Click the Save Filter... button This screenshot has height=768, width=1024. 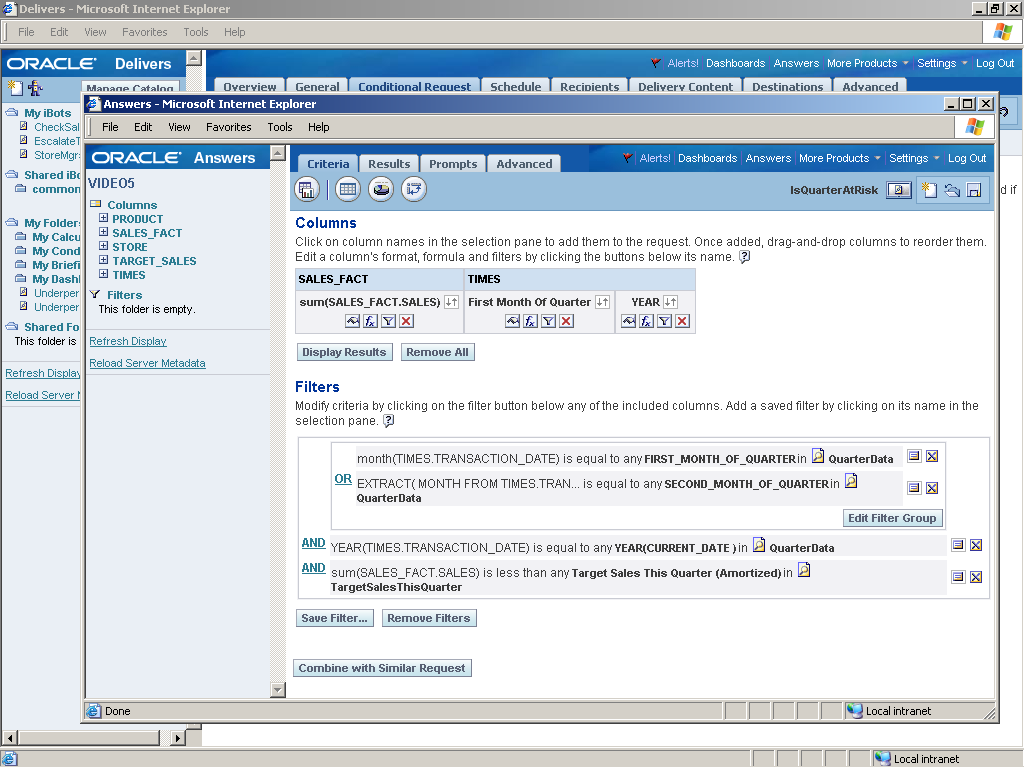pyautogui.click(x=334, y=618)
